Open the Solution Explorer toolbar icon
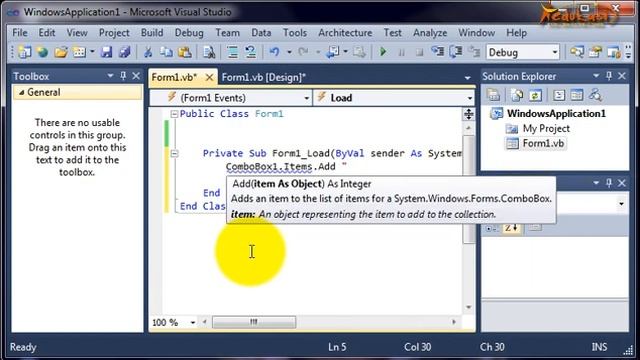Screen dimensions: 640x360 point(577,52)
